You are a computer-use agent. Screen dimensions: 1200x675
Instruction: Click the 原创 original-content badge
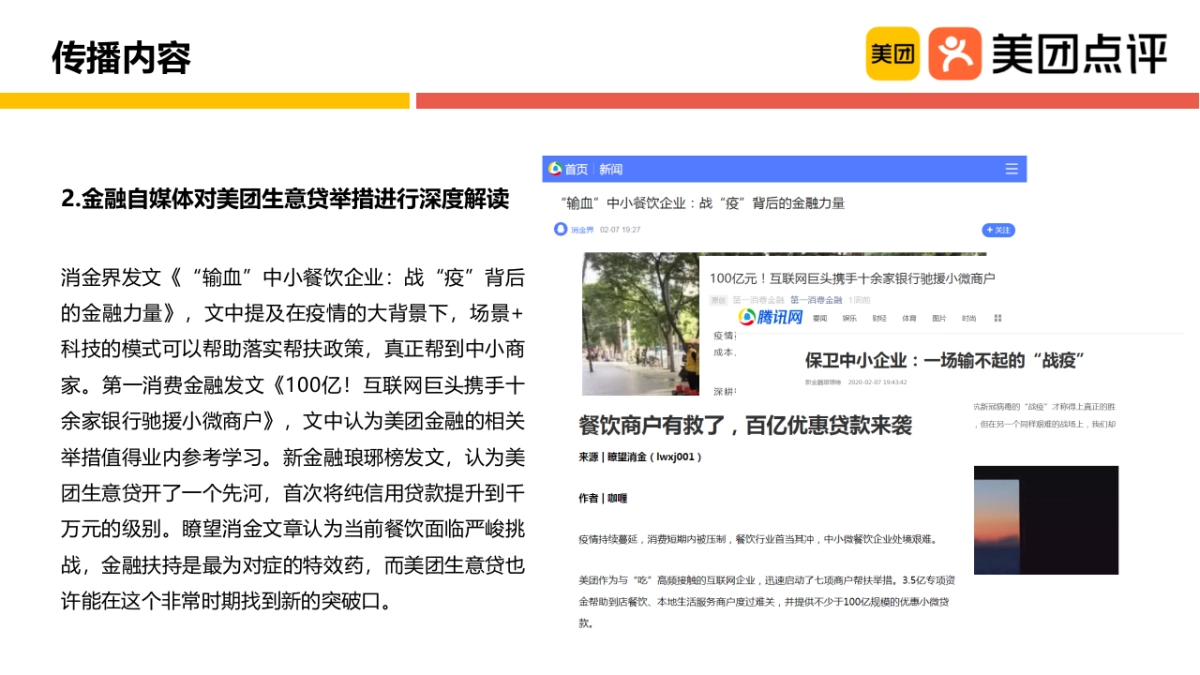click(719, 297)
